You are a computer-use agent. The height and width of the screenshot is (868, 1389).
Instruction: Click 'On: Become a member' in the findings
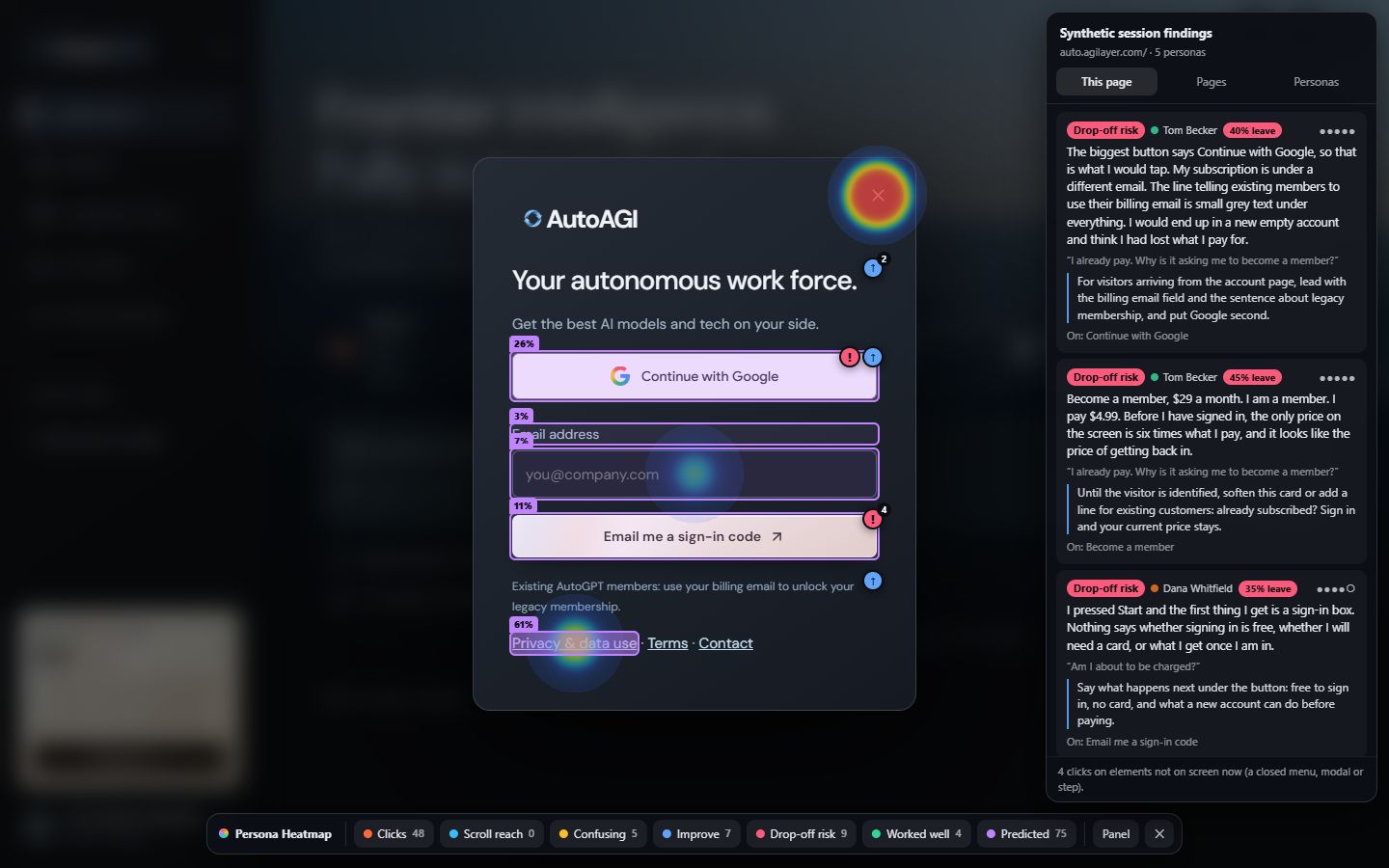pos(1120,547)
